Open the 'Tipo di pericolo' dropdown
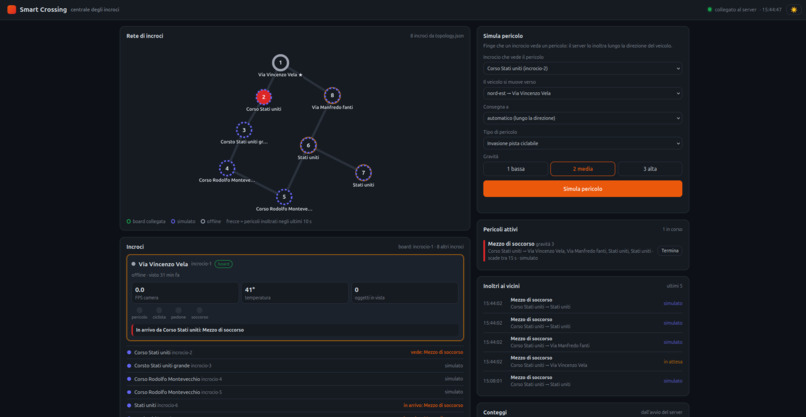The image size is (806, 417). (x=582, y=143)
